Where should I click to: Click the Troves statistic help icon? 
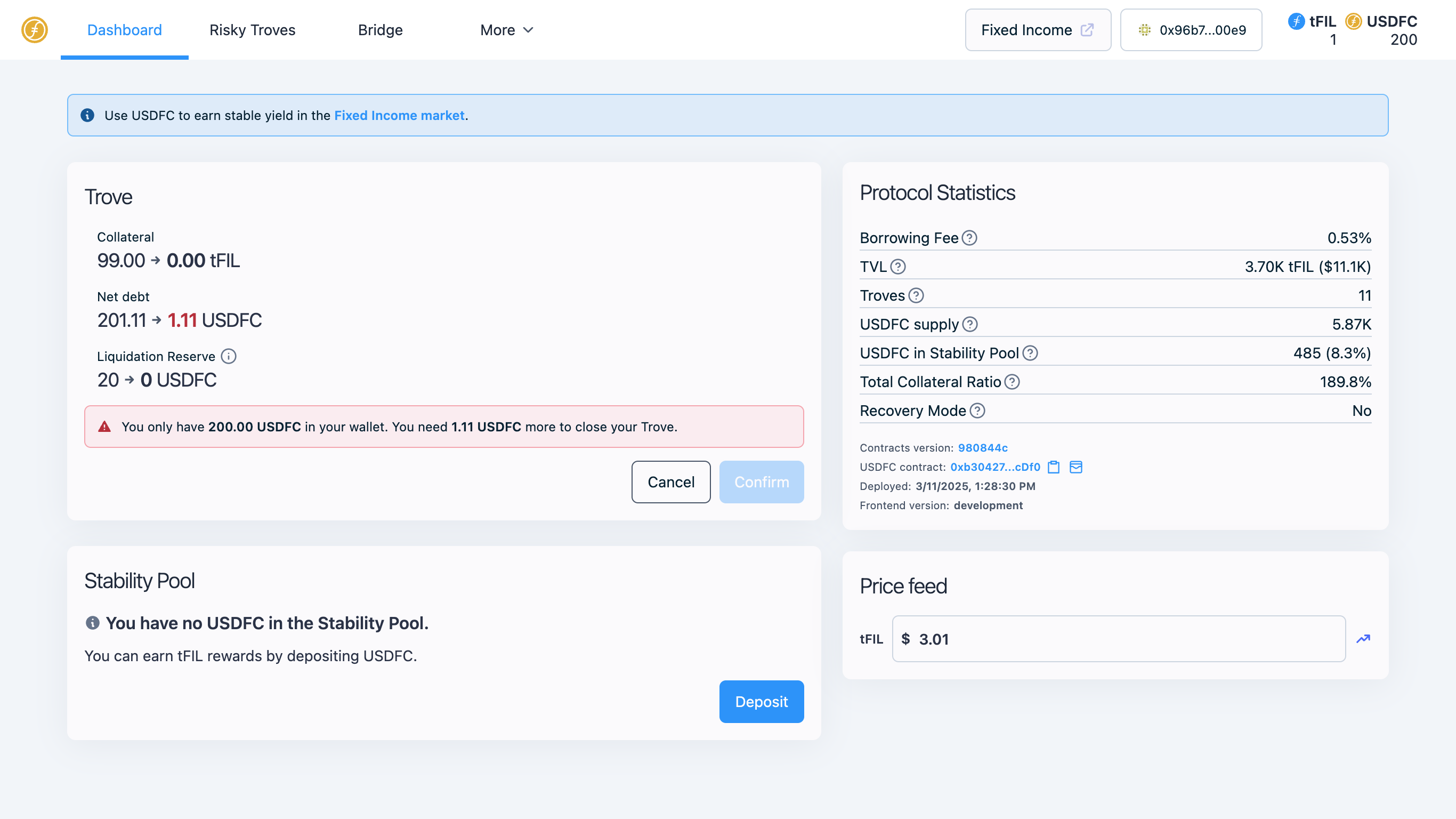[x=916, y=295]
